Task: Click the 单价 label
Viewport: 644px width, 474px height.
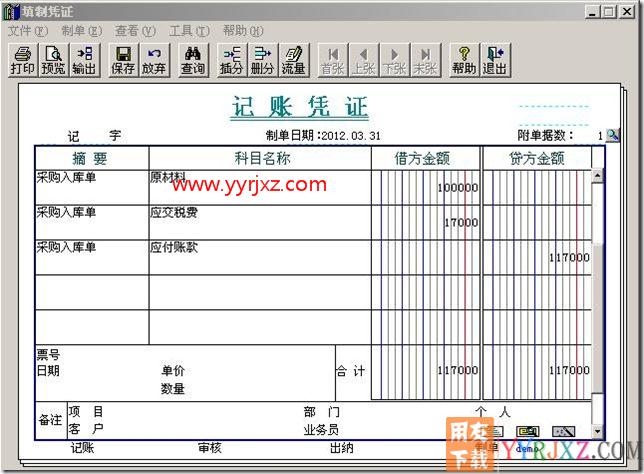Action: coord(173,370)
